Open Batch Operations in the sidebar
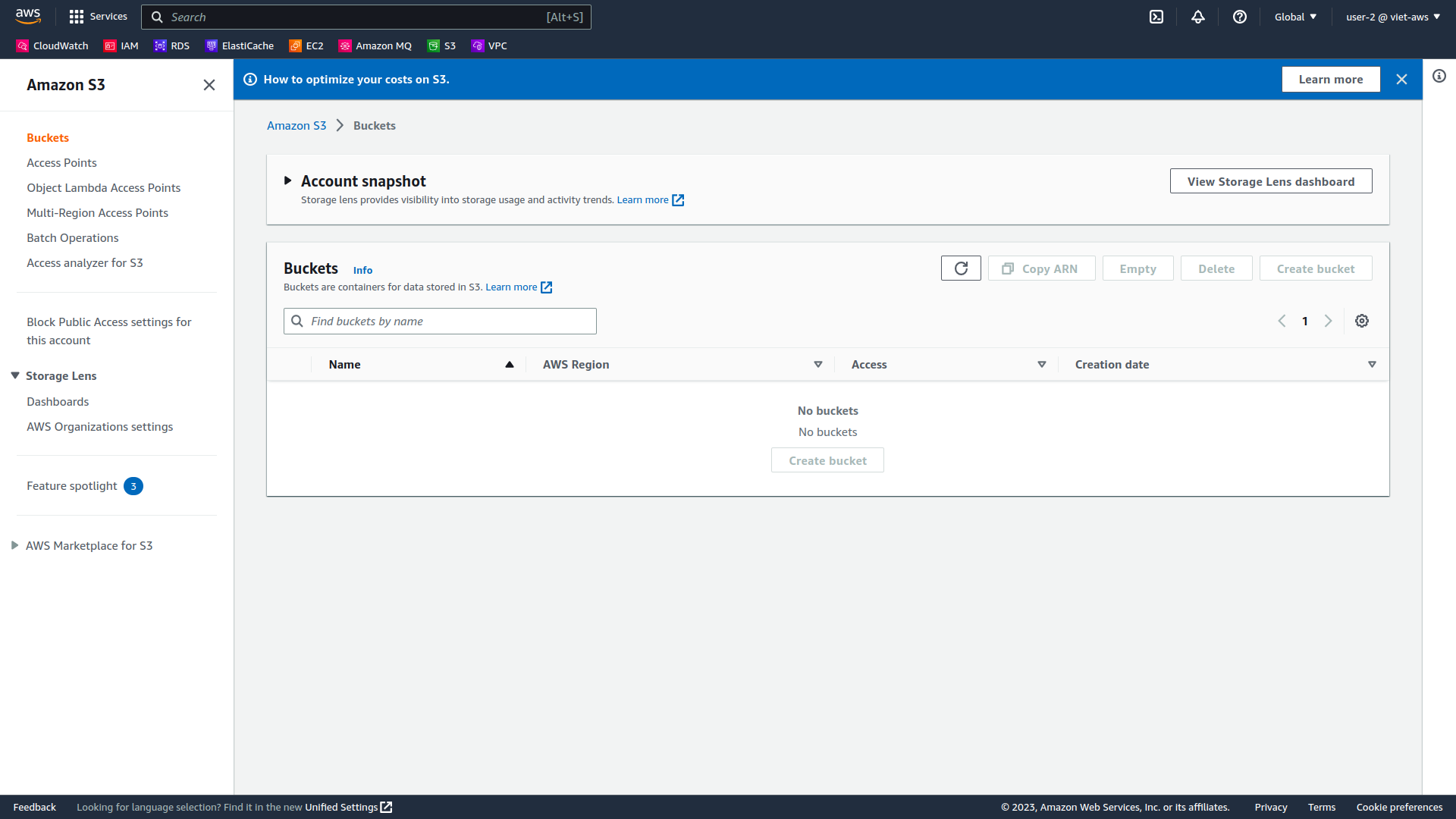Image resolution: width=1456 pixels, height=819 pixels. [x=72, y=238]
